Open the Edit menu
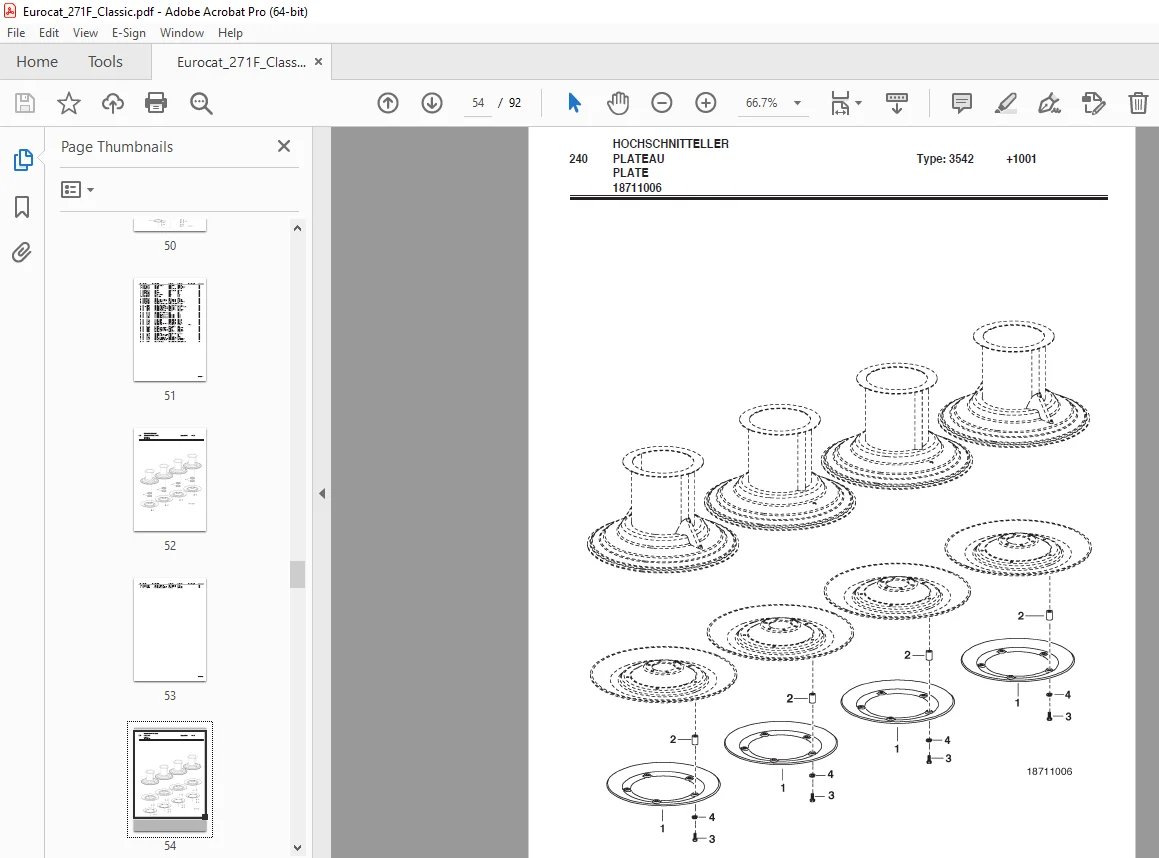 pyautogui.click(x=49, y=33)
